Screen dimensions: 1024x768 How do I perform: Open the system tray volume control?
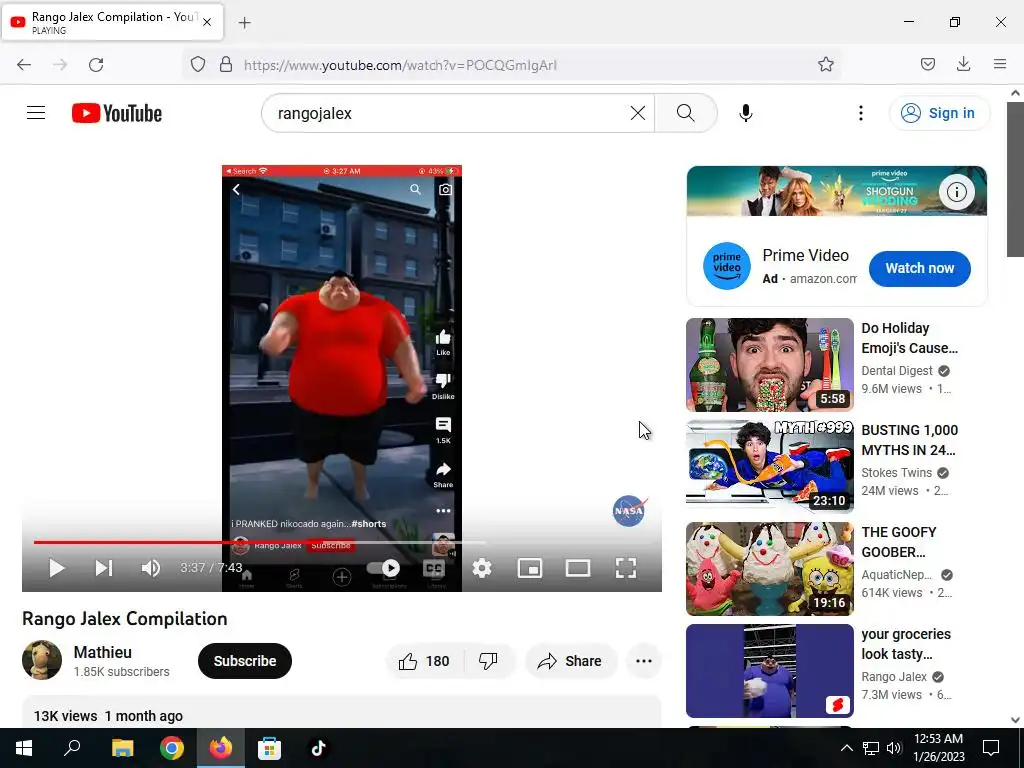[895, 748]
